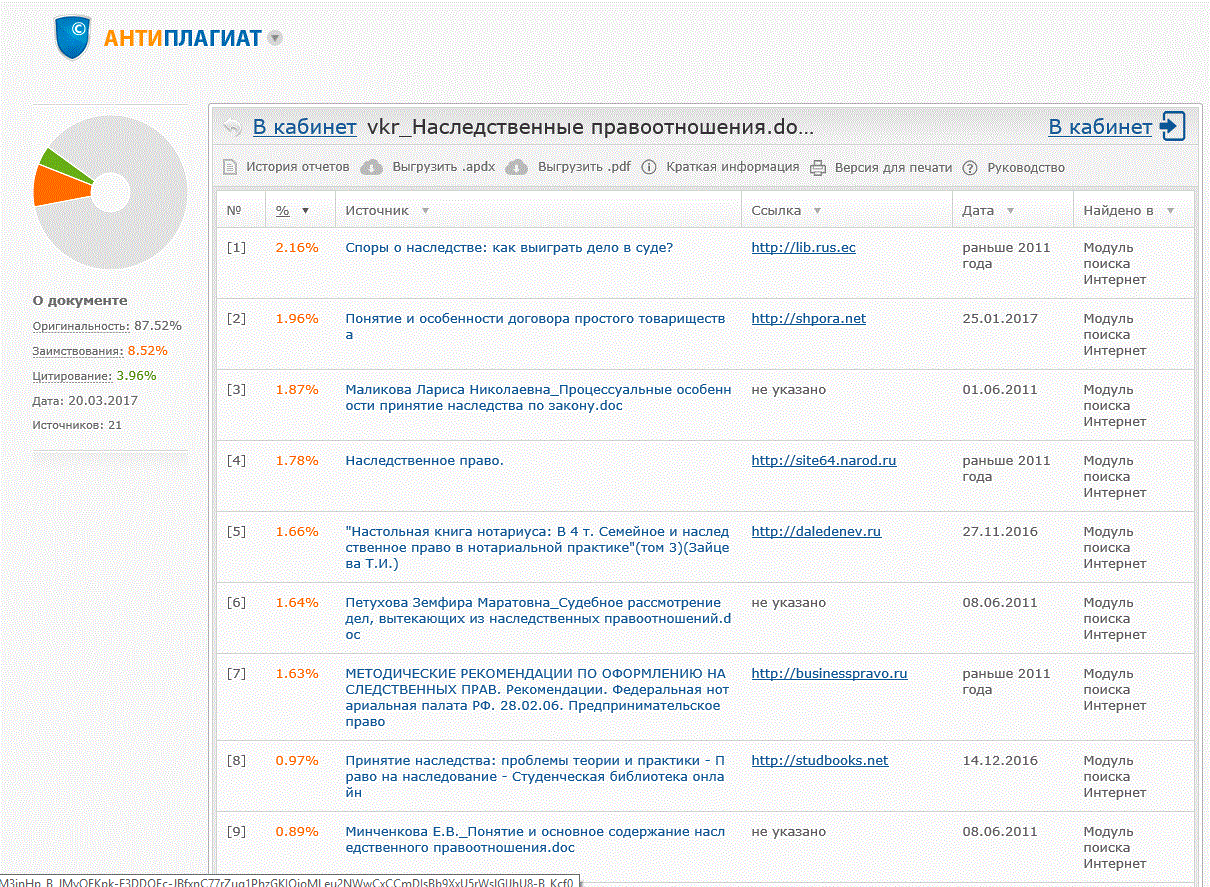
Task: Click the exit door icon at top right
Action: (1172, 126)
